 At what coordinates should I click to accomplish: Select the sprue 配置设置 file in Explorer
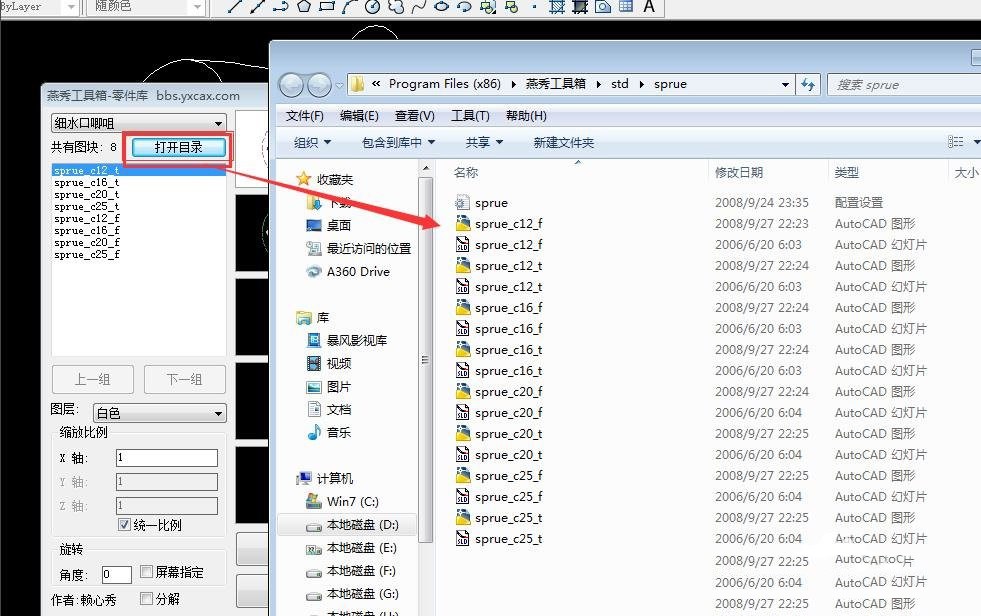point(491,203)
